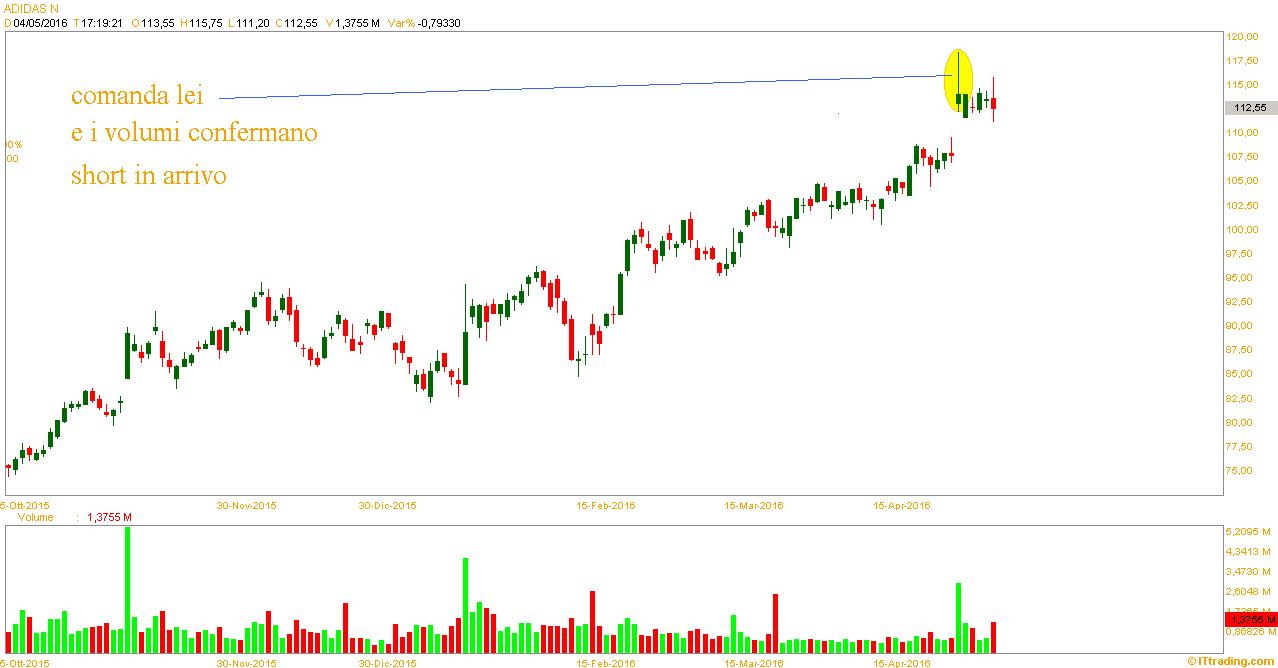The height and width of the screenshot is (668, 1278).
Task: Click the red current volume tag 1,3755 M
Action: 1250,620
